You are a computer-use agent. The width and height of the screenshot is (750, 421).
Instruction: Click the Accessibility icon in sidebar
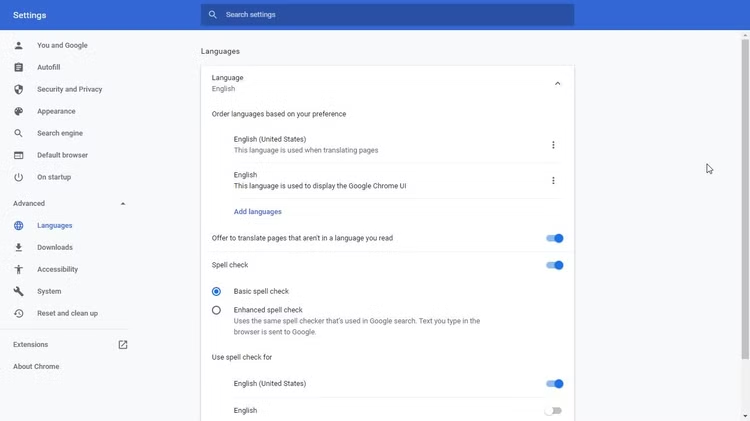18,269
